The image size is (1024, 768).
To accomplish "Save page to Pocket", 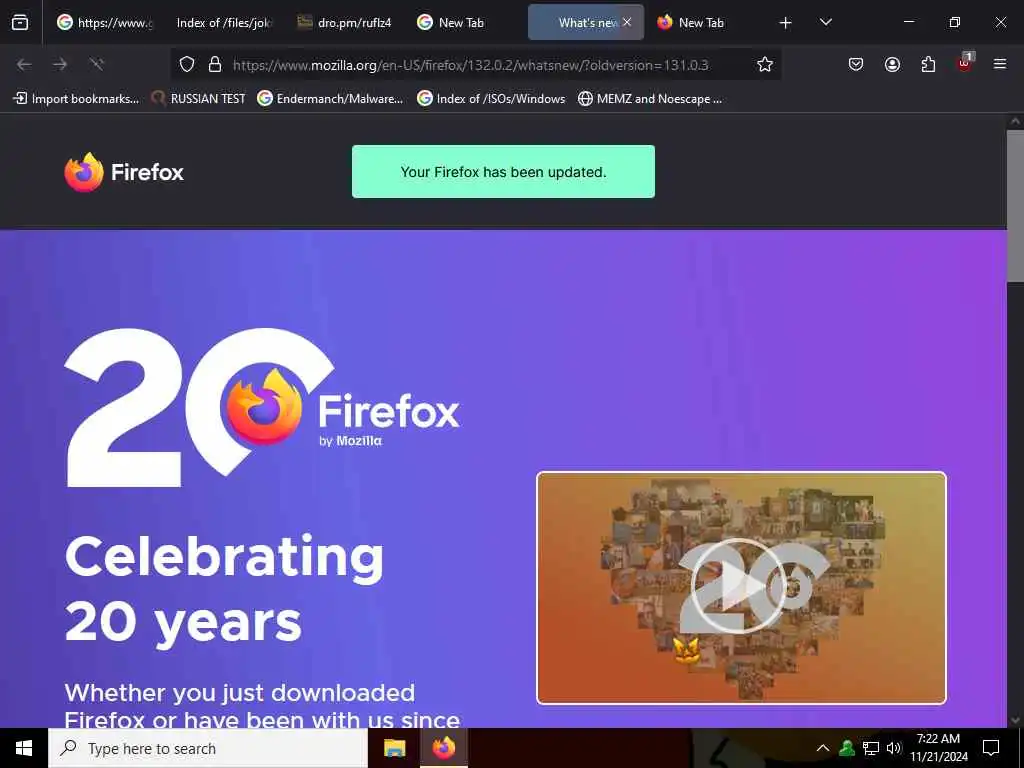I will (x=856, y=64).
